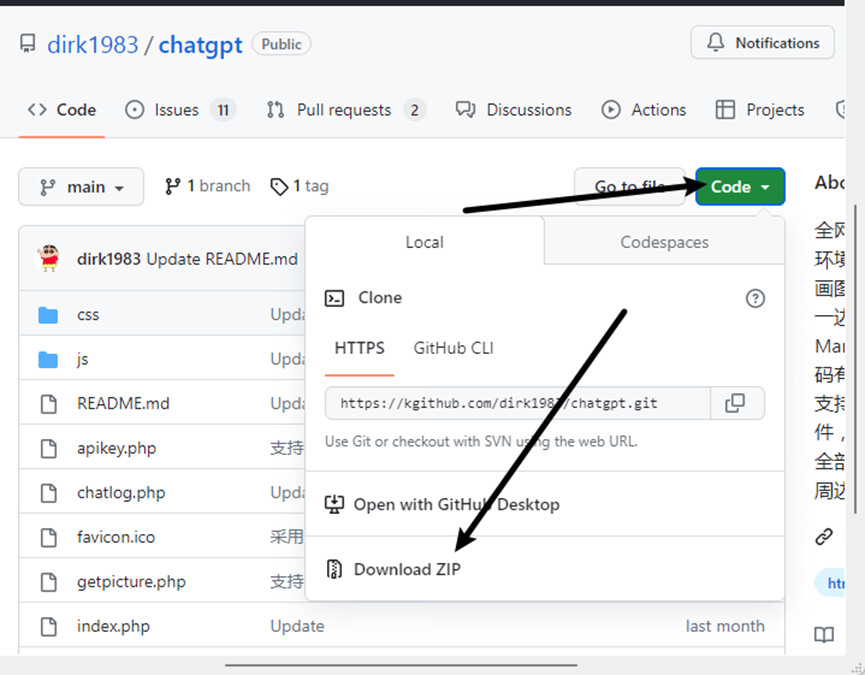Click the Go to file button
The height and width of the screenshot is (675, 865).
click(630, 187)
